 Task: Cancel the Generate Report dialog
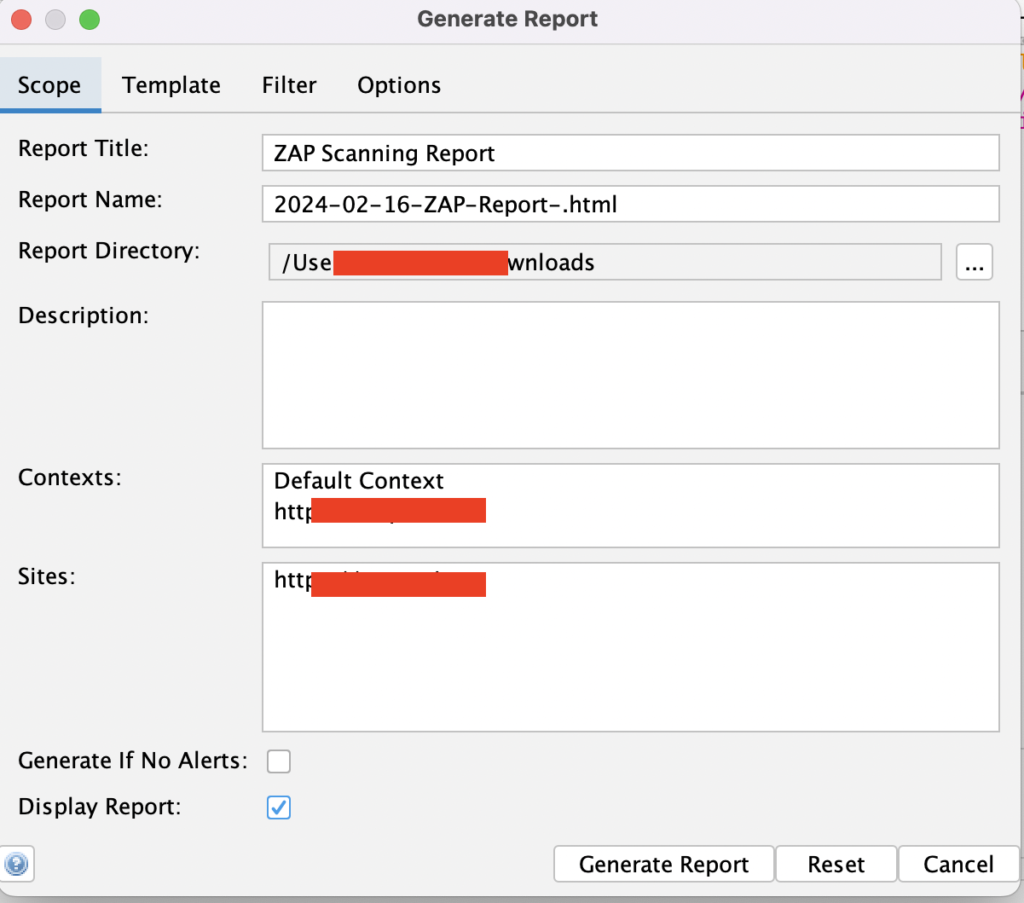[x=958, y=864]
